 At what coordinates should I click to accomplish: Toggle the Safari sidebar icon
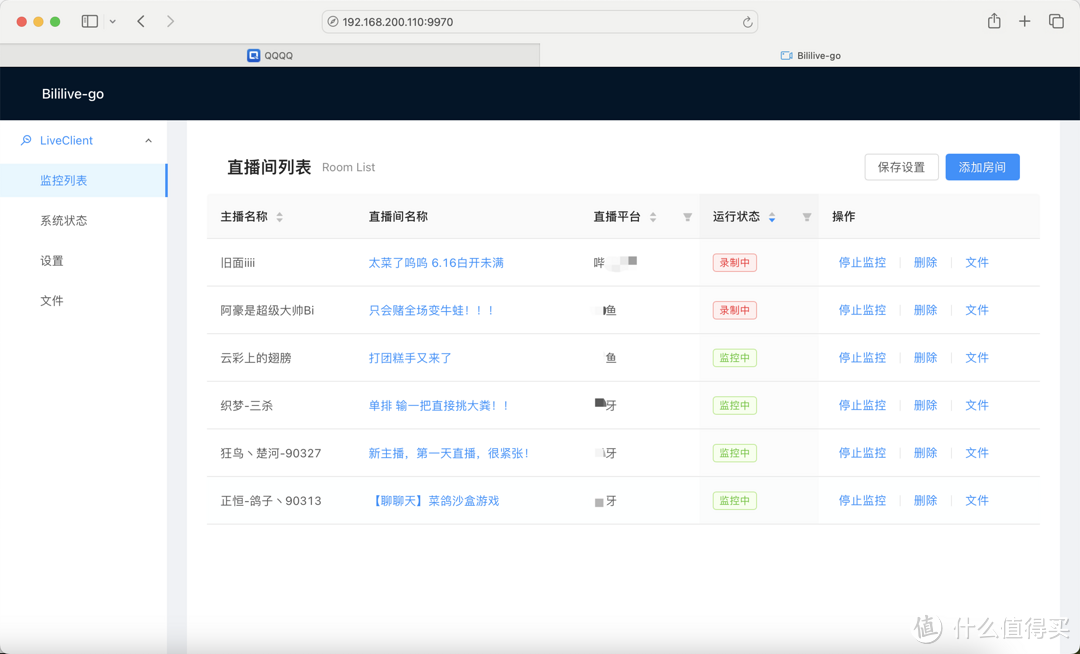point(88,21)
